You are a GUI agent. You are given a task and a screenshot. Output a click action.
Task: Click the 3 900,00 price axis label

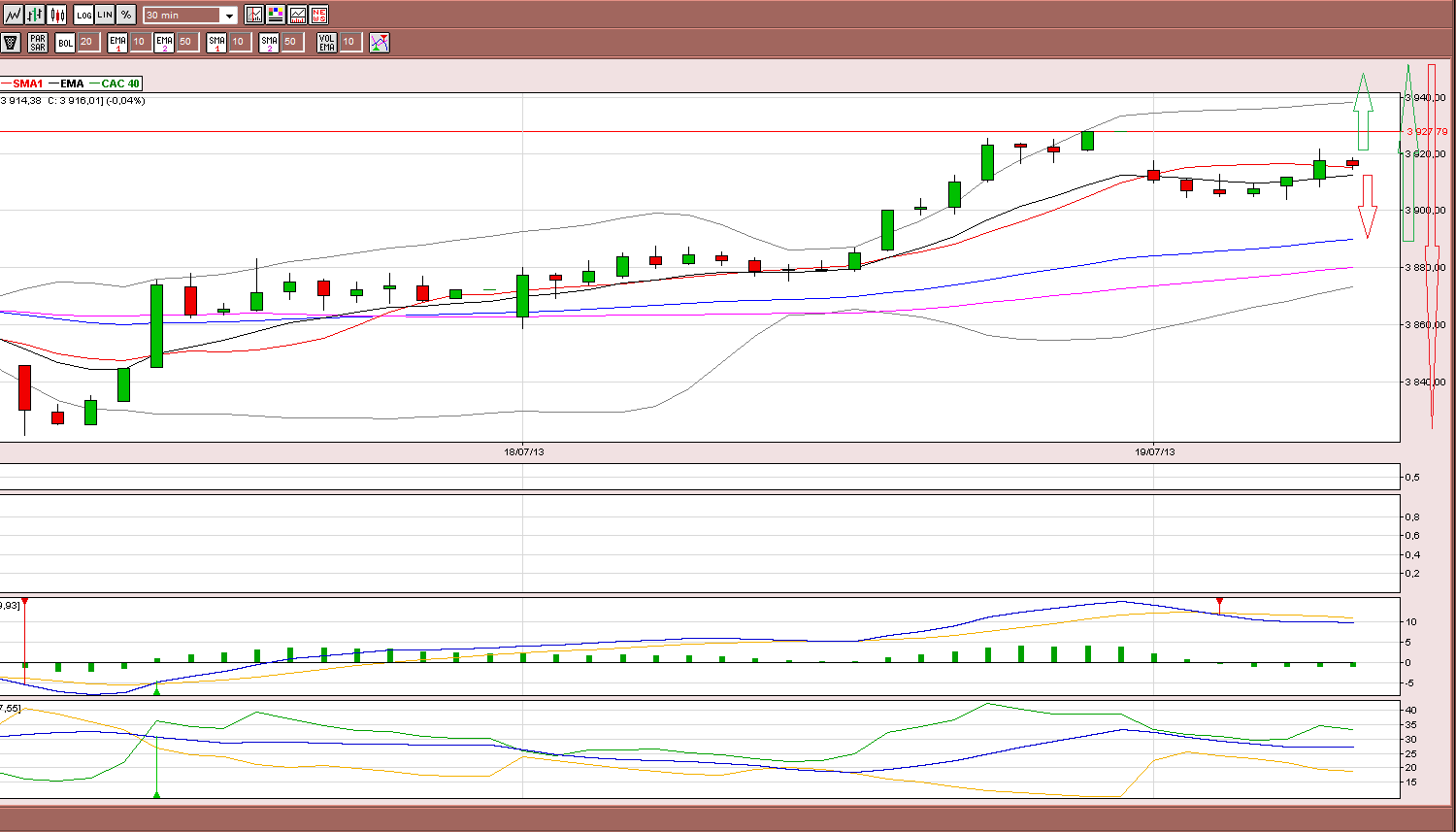click(x=1427, y=211)
